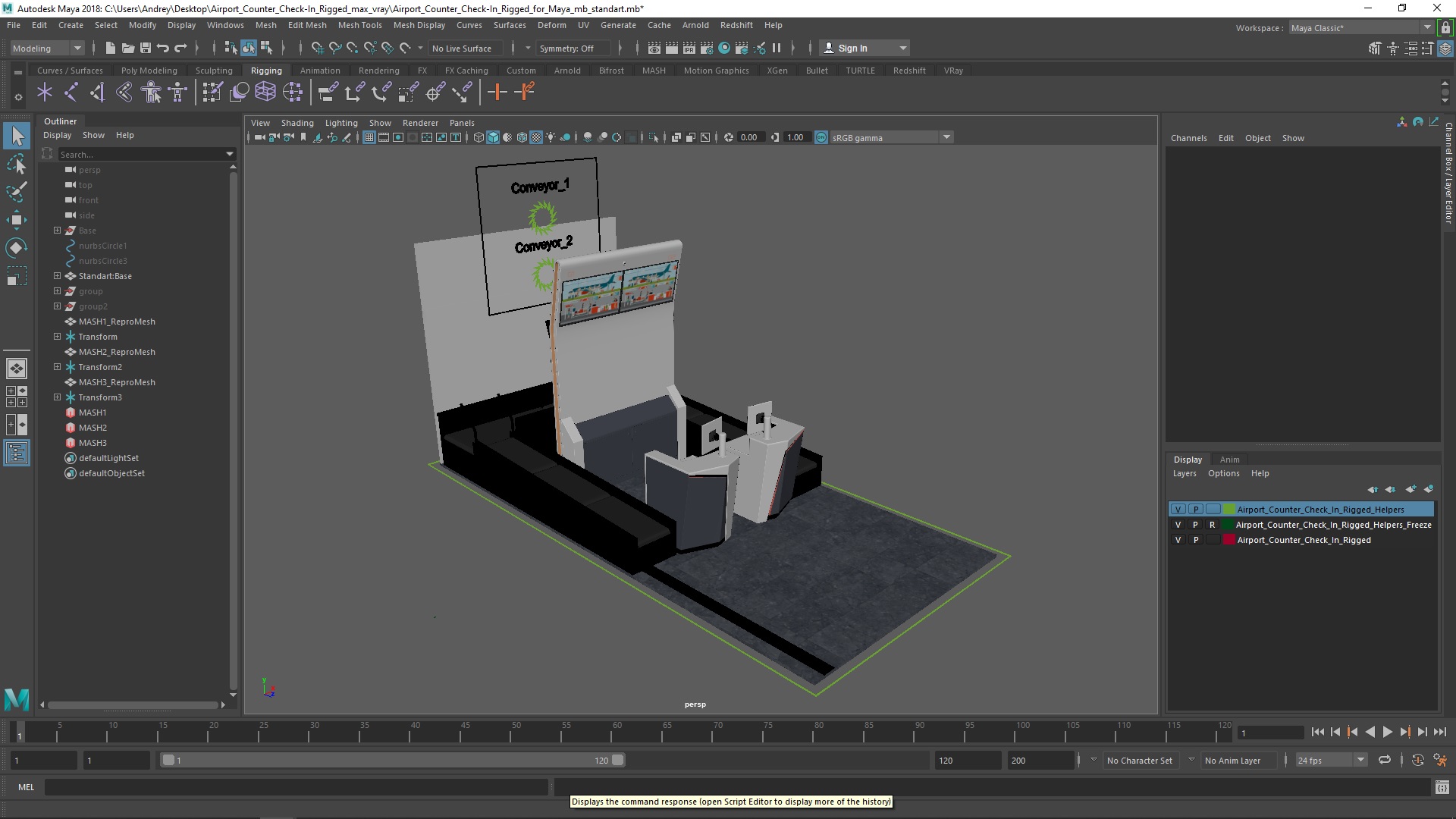The width and height of the screenshot is (1456, 819).
Task: Activate the Paint selection tool
Action: click(x=17, y=192)
